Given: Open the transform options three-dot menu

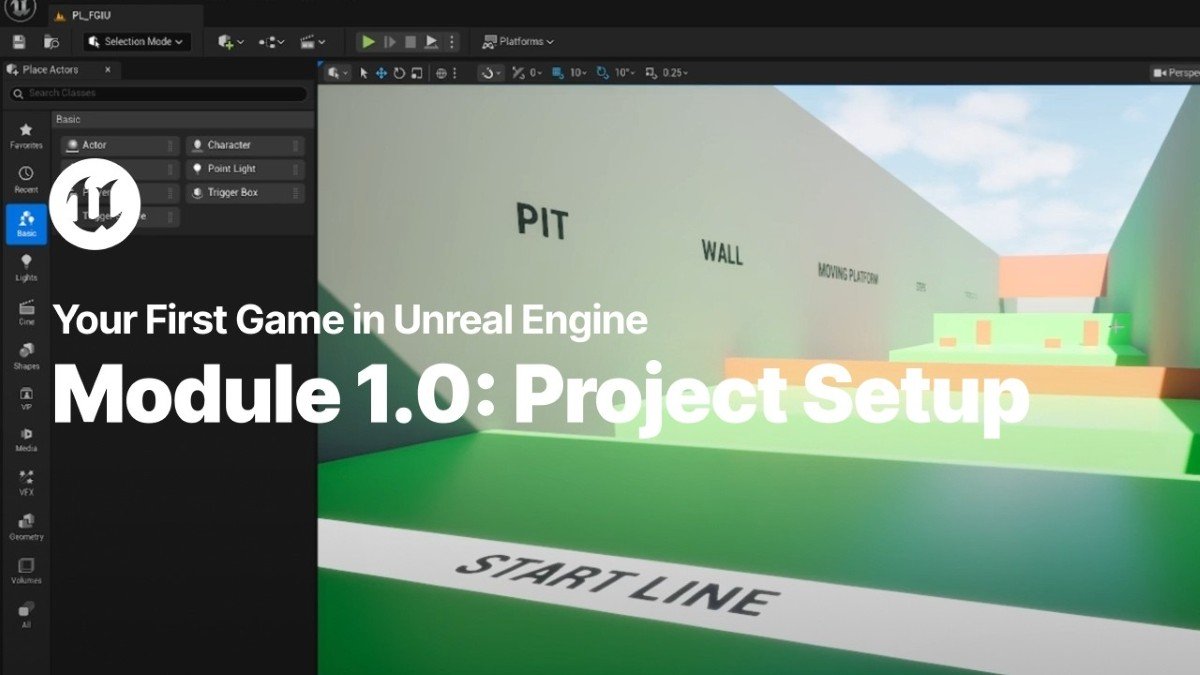Looking at the screenshot, I should click(x=455, y=73).
